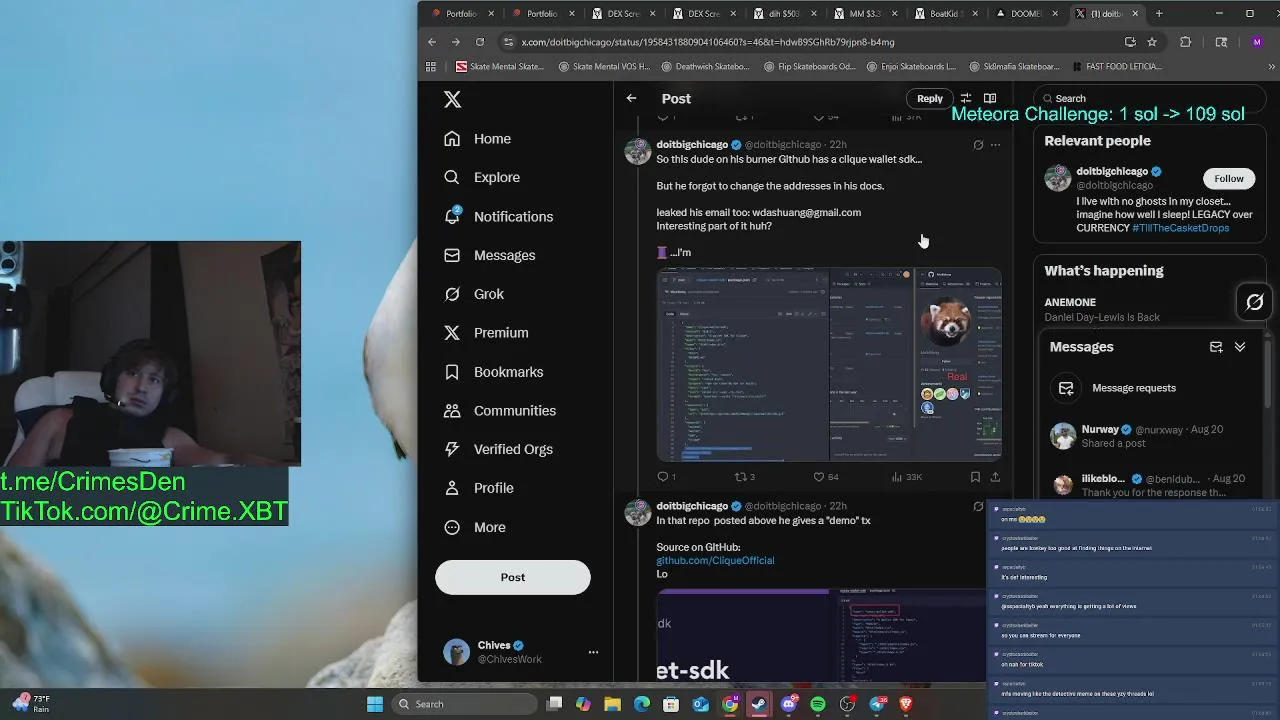Image resolution: width=1280 pixels, height=720 pixels.
Task: Open the #TillTheCasketDrops hashtag
Action: tap(1180, 228)
